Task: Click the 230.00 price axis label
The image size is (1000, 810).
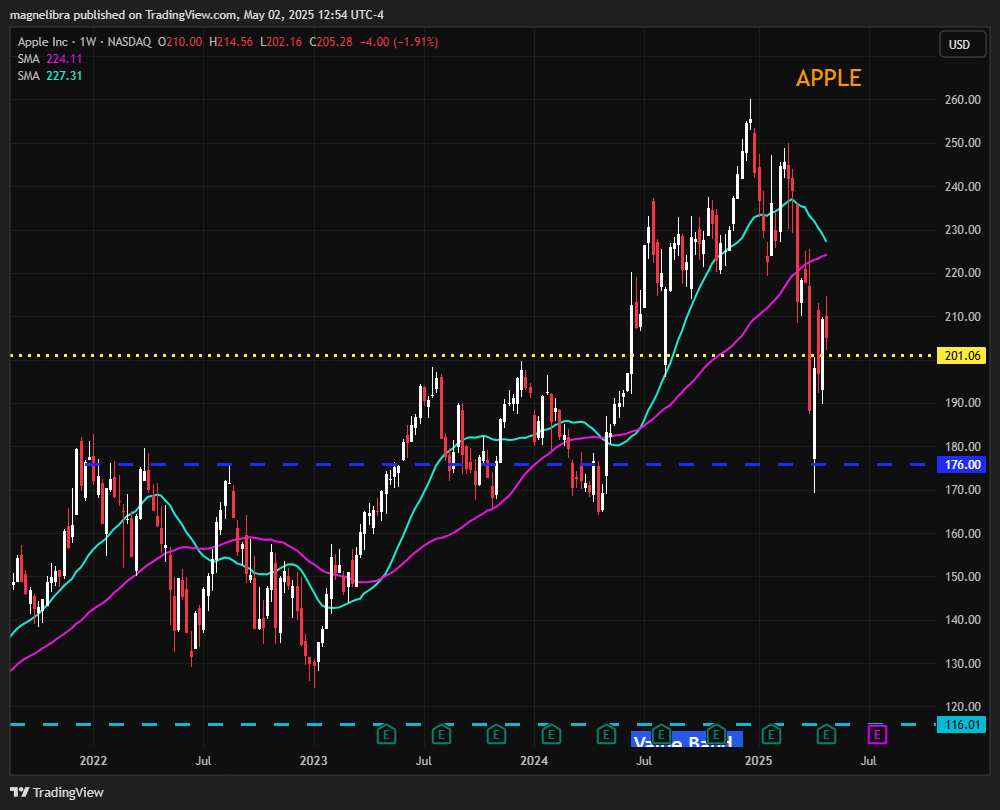Action: coord(962,230)
